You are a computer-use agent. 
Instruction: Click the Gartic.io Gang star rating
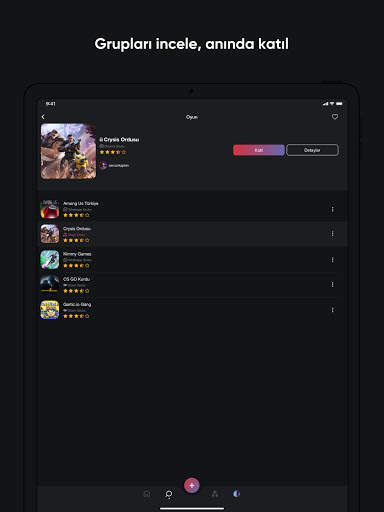pos(76,316)
